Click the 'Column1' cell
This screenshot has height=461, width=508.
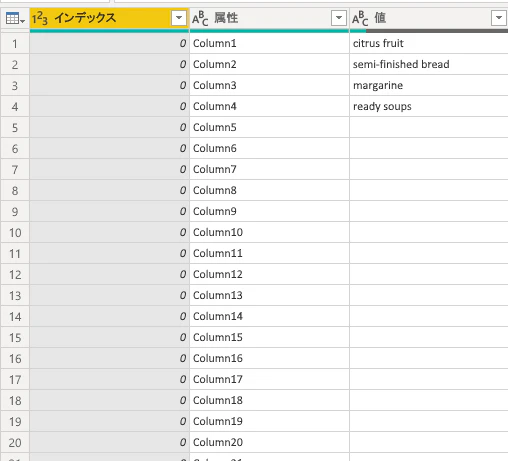point(269,43)
